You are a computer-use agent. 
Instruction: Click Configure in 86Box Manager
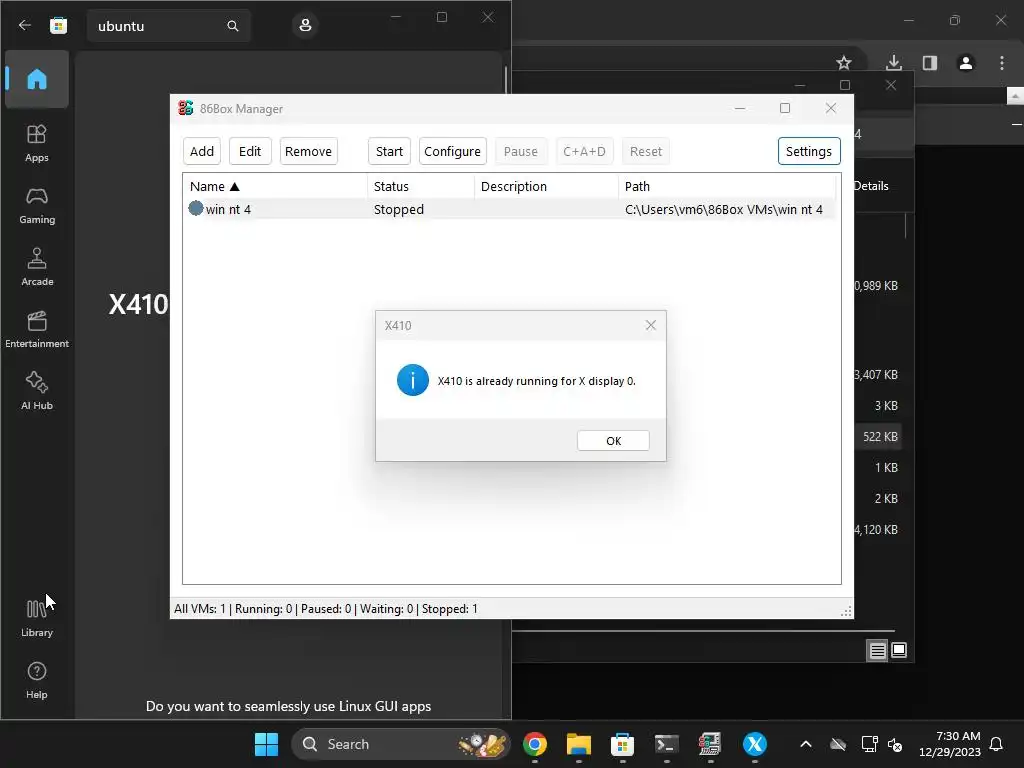pos(453,151)
